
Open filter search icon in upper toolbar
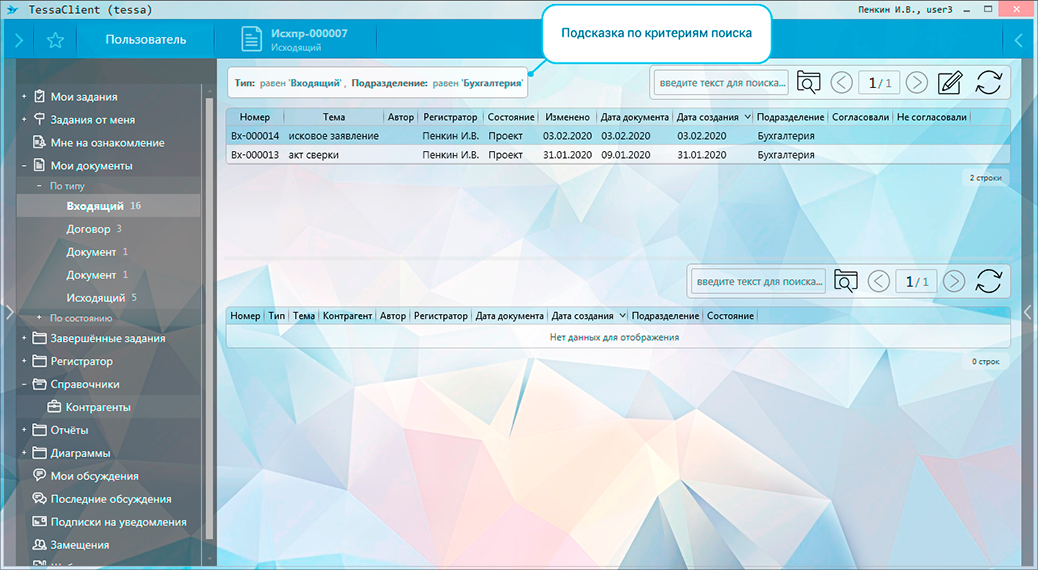point(808,82)
